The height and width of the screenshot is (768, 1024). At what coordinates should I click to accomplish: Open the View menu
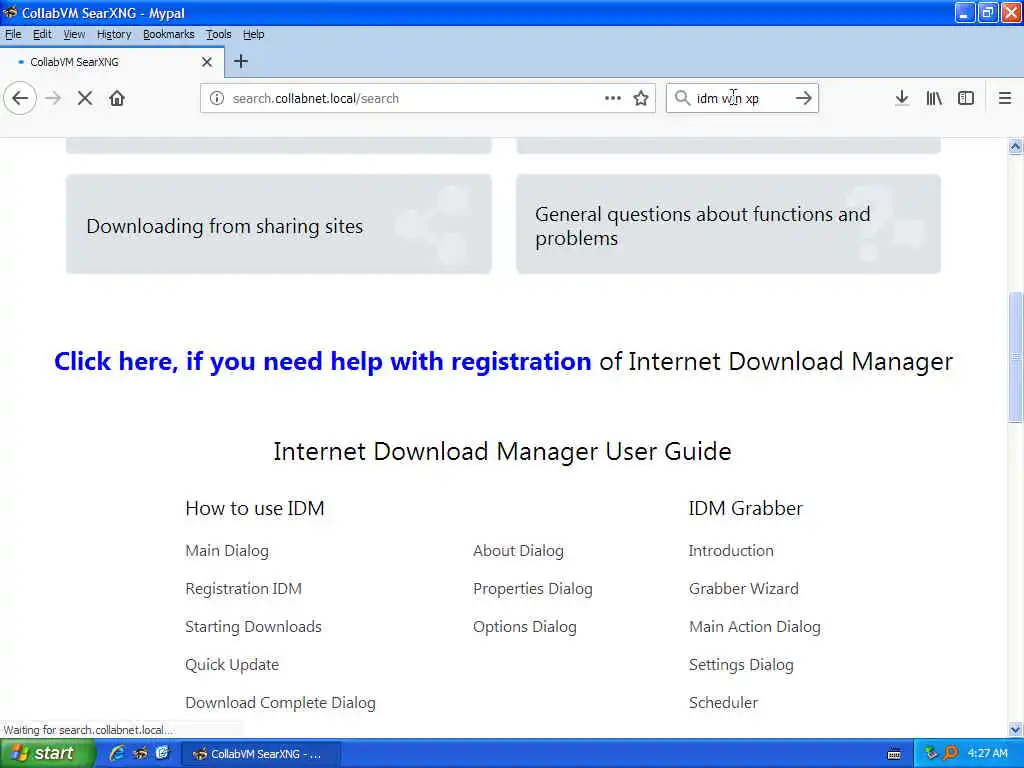tap(74, 35)
